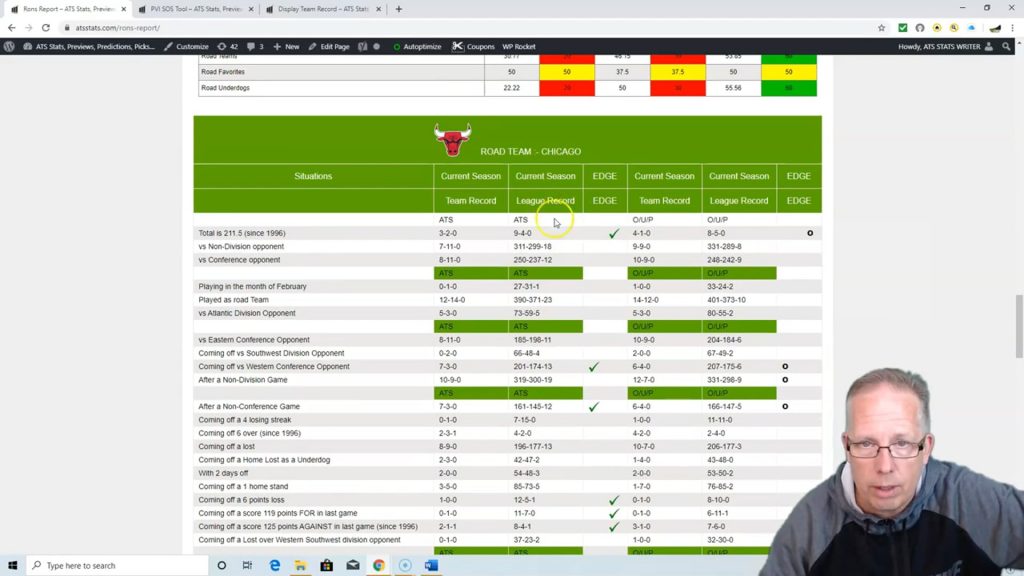The height and width of the screenshot is (576, 1024).
Task: Switch to the Display Team Record tab
Action: tap(321, 9)
